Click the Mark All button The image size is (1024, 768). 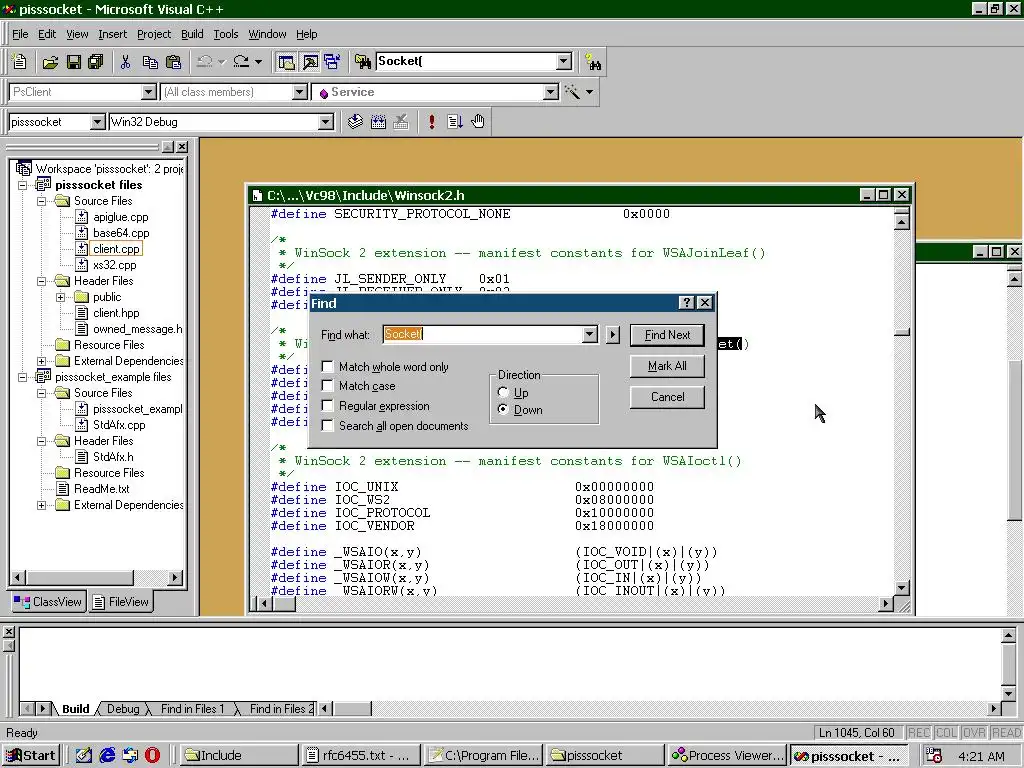[667, 366]
